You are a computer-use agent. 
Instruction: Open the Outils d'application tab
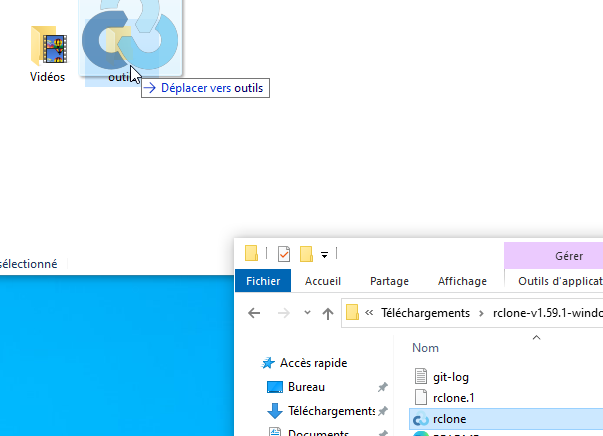point(560,281)
